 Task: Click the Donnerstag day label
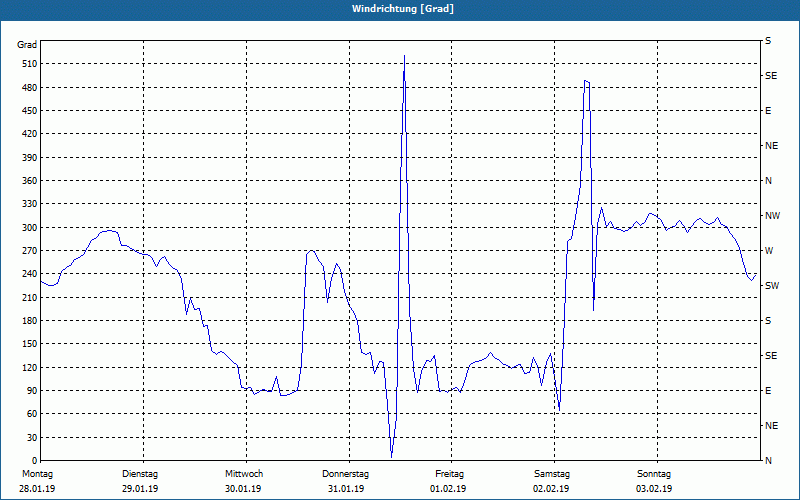pos(345,474)
